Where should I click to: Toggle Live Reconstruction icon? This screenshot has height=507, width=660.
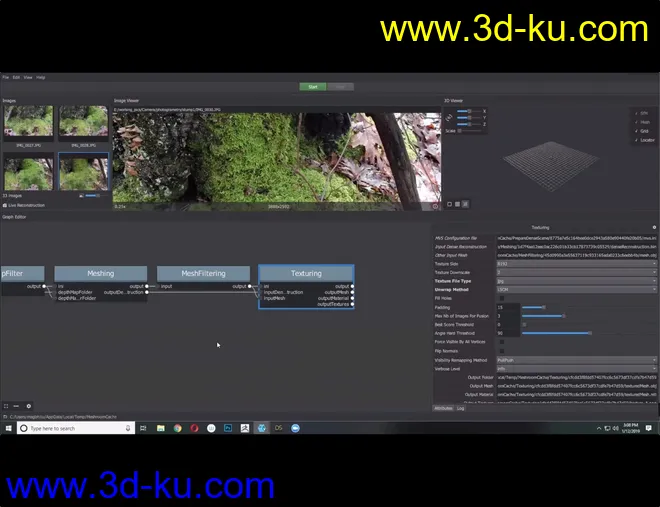click(x=5, y=205)
